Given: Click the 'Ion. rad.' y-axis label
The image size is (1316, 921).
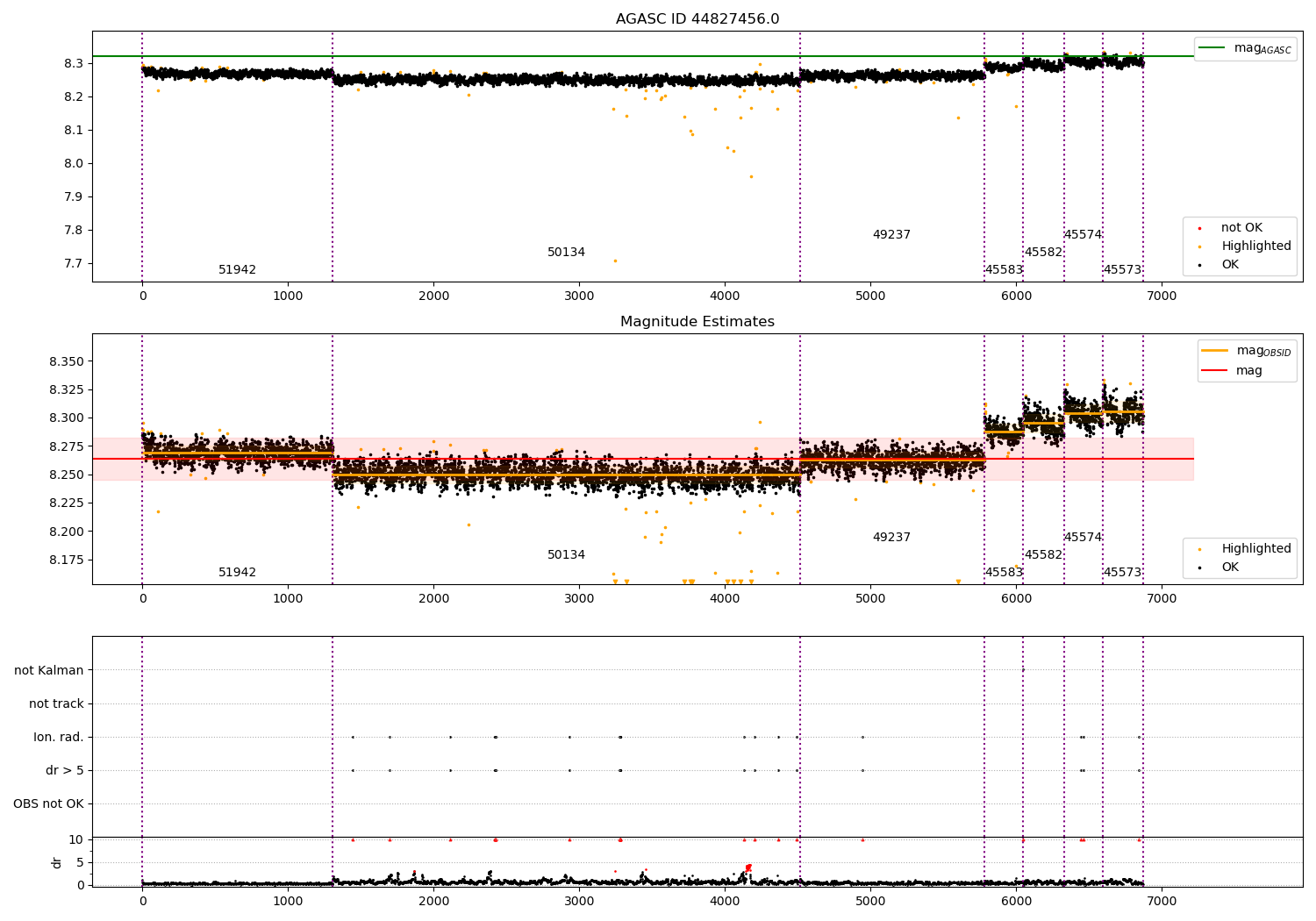Looking at the screenshot, I should (59, 738).
